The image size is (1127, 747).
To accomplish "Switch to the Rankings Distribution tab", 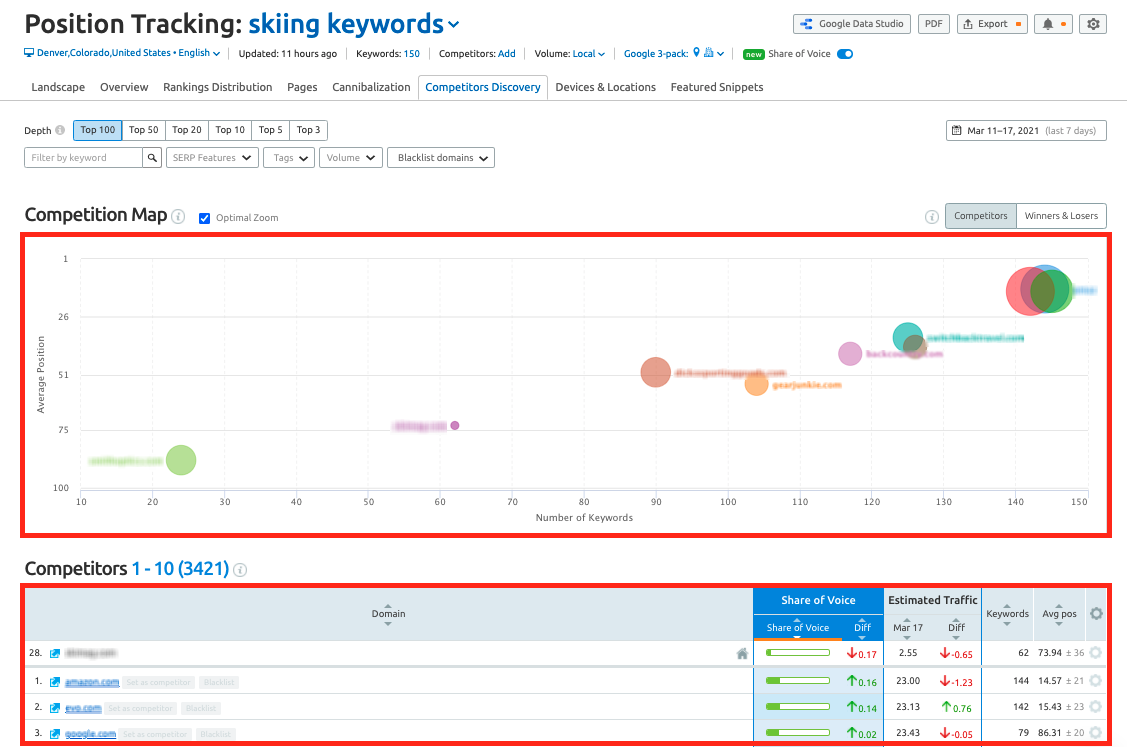I will [218, 87].
